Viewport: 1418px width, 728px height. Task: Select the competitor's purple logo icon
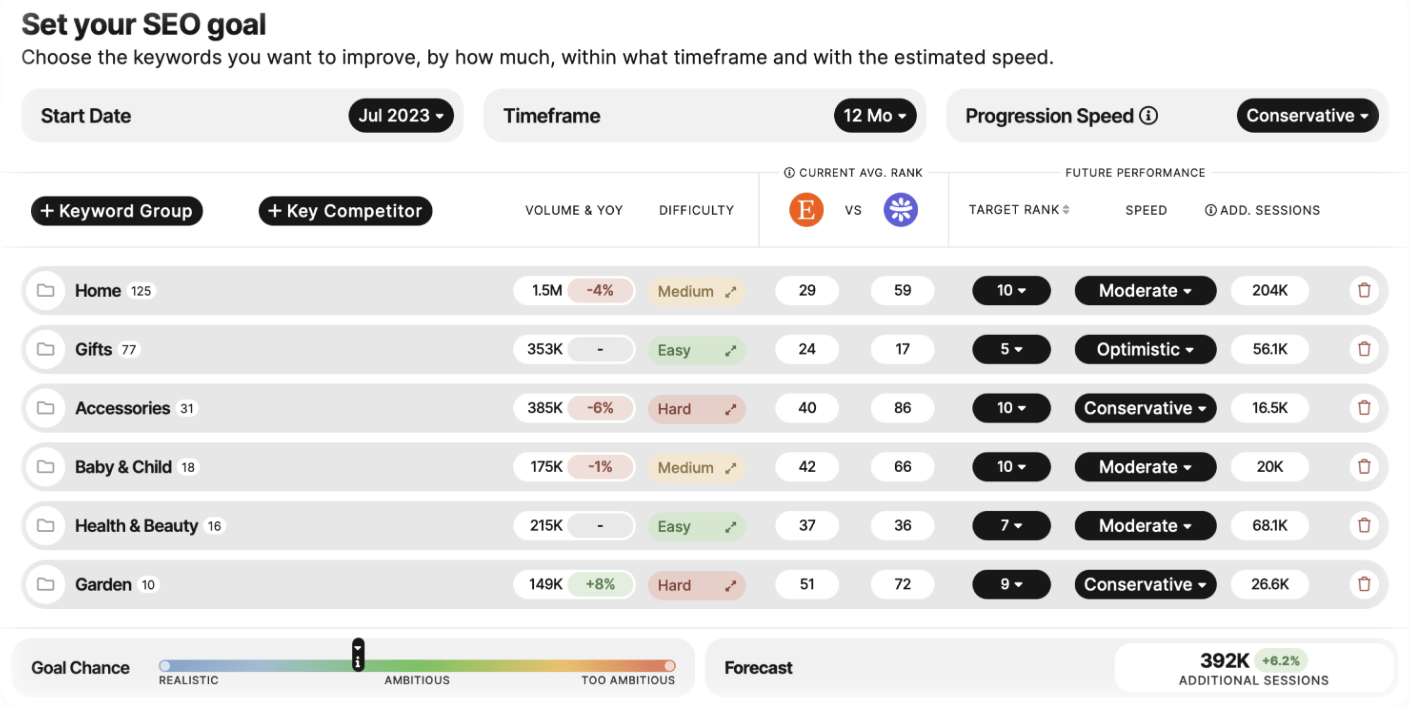click(901, 210)
